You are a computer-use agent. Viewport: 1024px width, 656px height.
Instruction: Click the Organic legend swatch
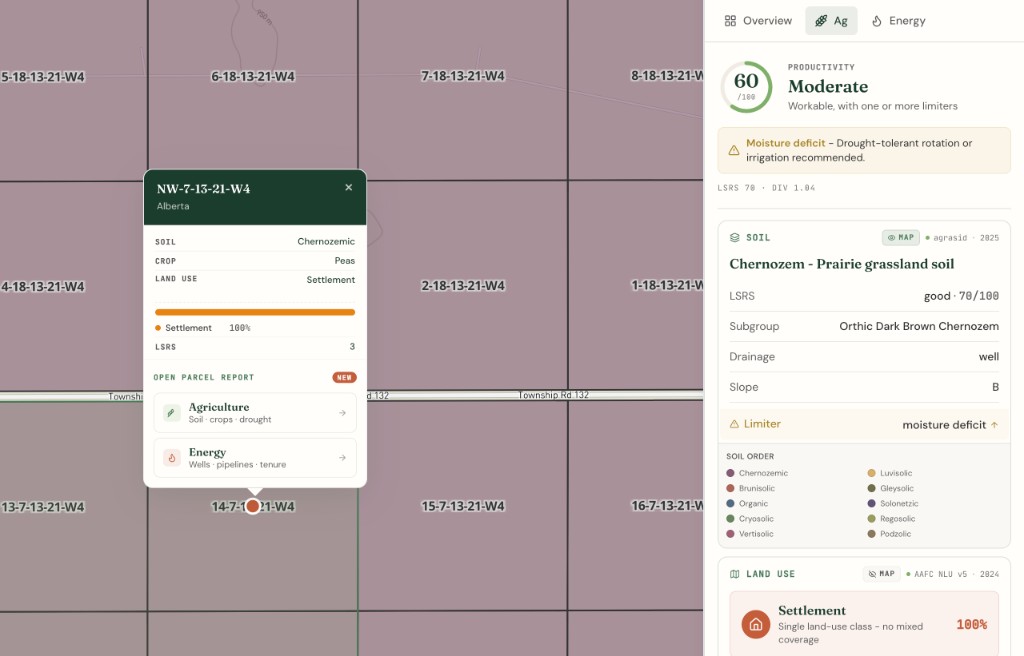730,503
